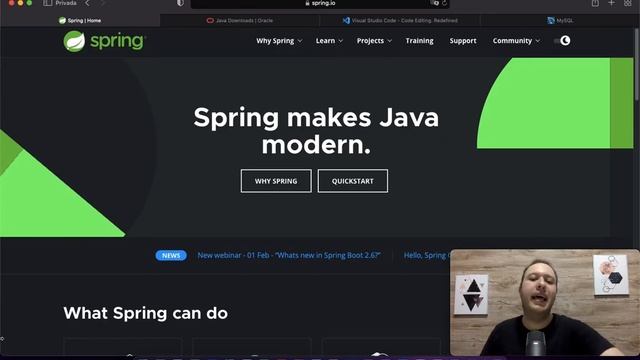Click the Safari share icon
This screenshot has height=360, width=640.
click(595, 3)
